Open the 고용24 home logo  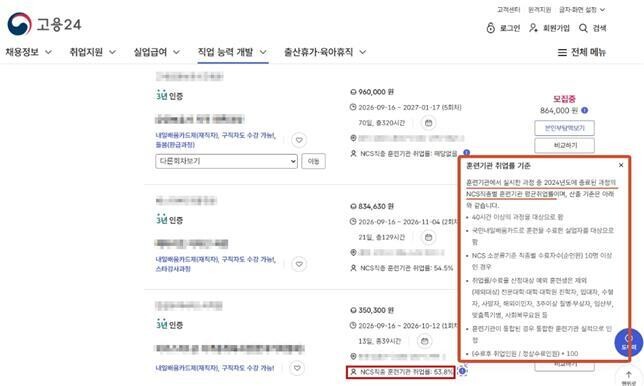click(x=44, y=24)
